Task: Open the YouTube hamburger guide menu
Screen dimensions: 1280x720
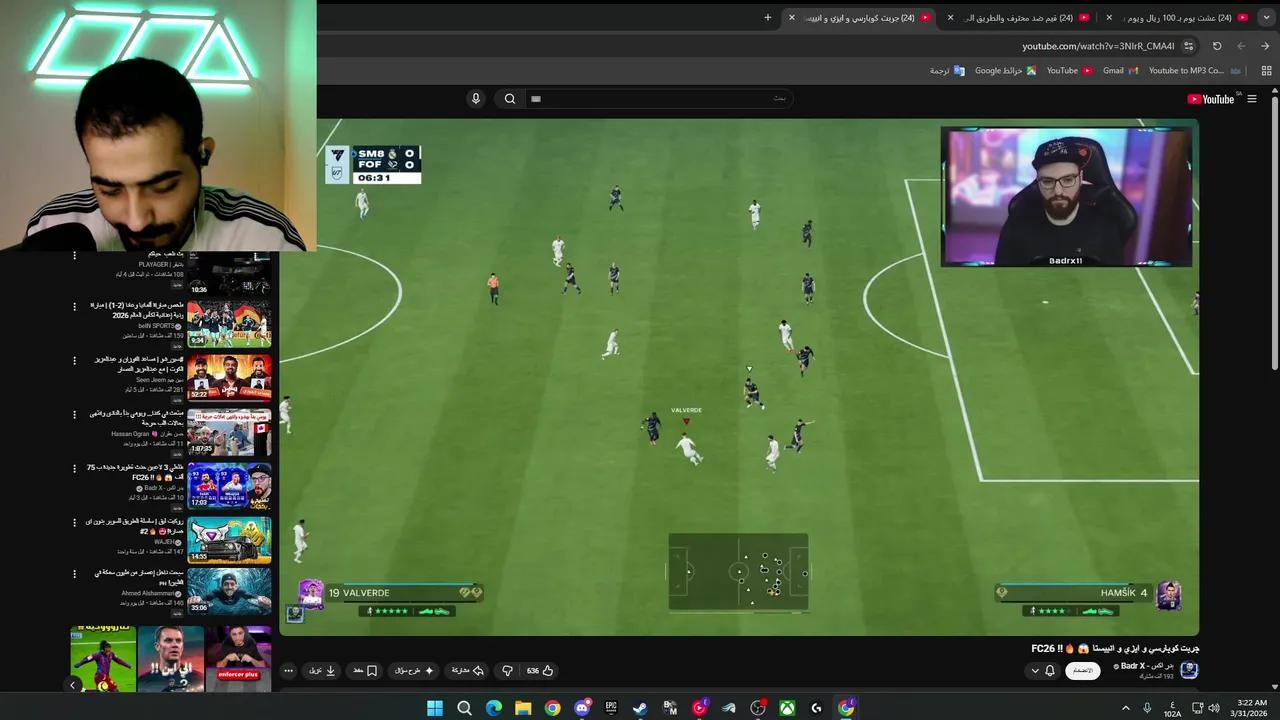Action: point(1251,99)
